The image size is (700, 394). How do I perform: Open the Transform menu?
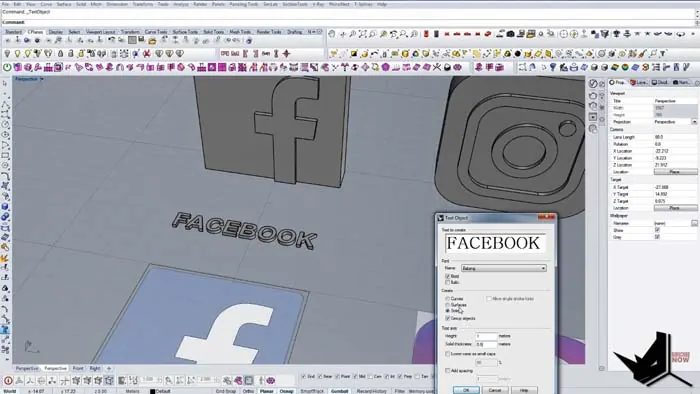142,4
